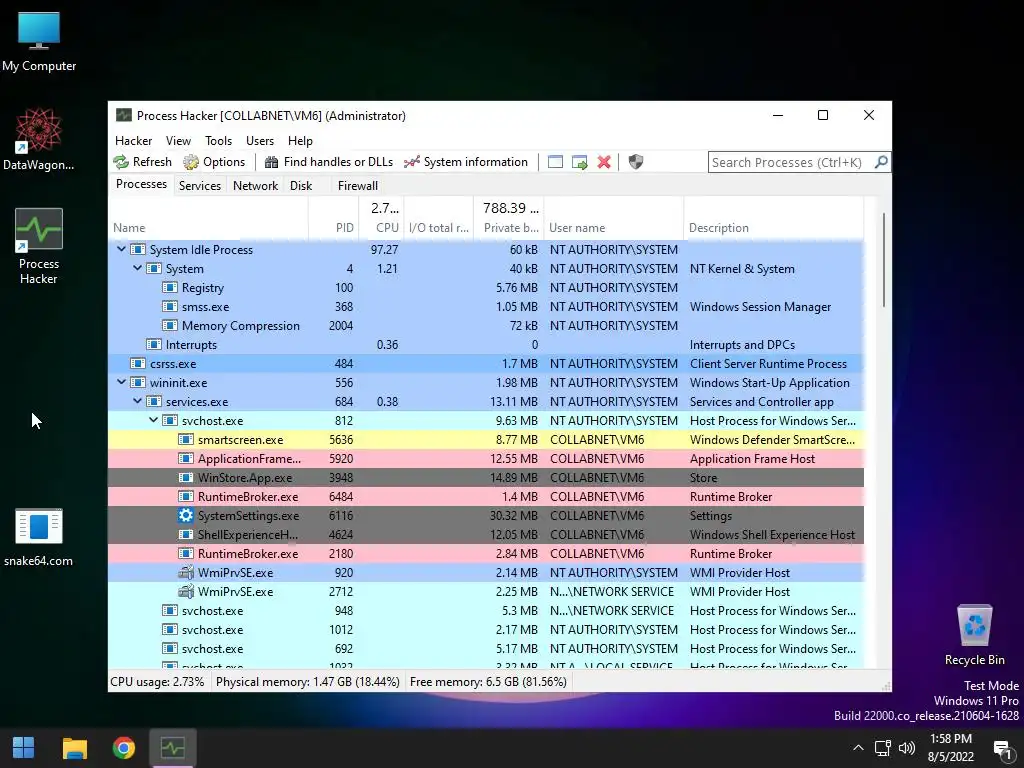
Task: Select svchost.exe with PID 692
Action: (x=486, y=648)
